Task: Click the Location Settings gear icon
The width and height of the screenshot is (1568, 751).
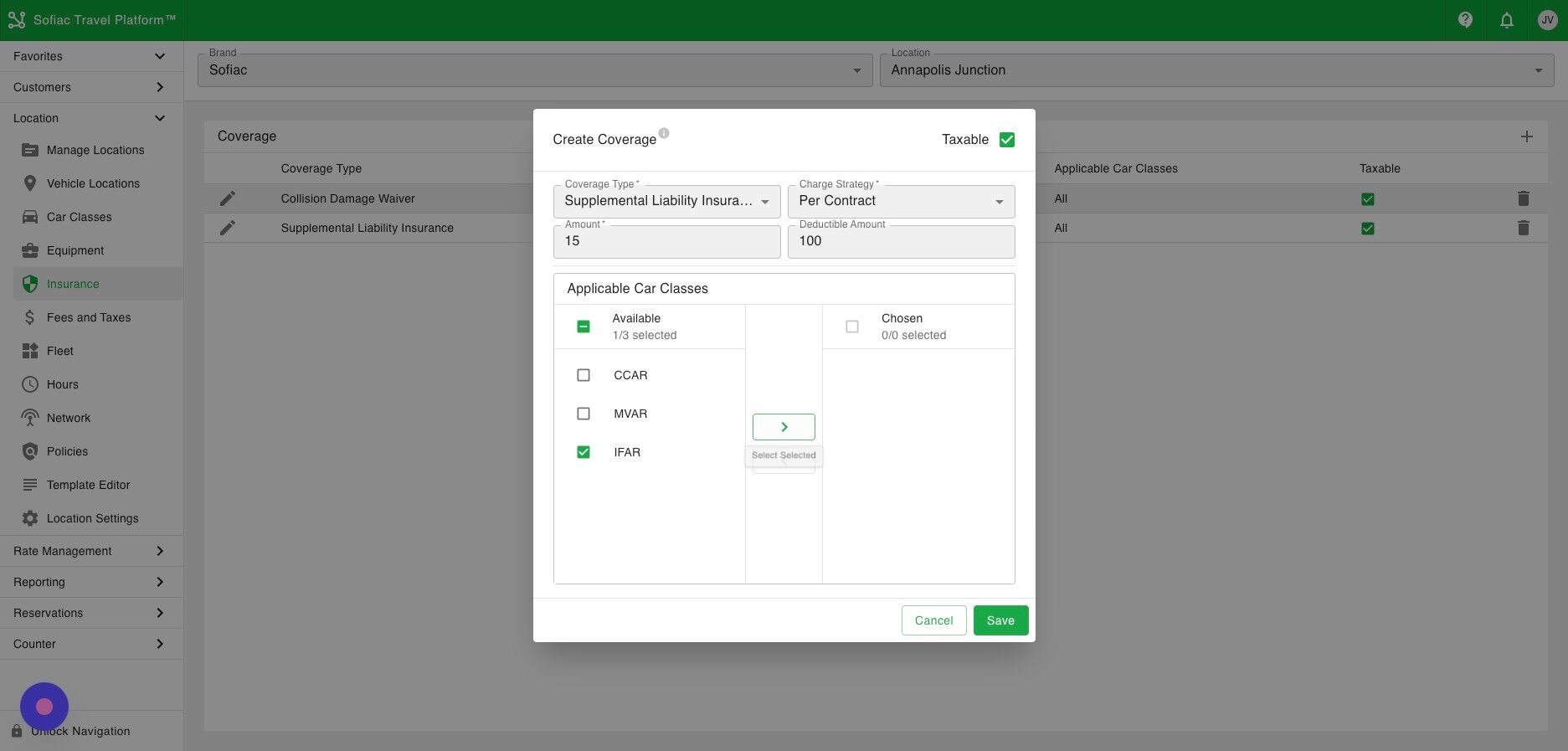Action: [30, 518]
